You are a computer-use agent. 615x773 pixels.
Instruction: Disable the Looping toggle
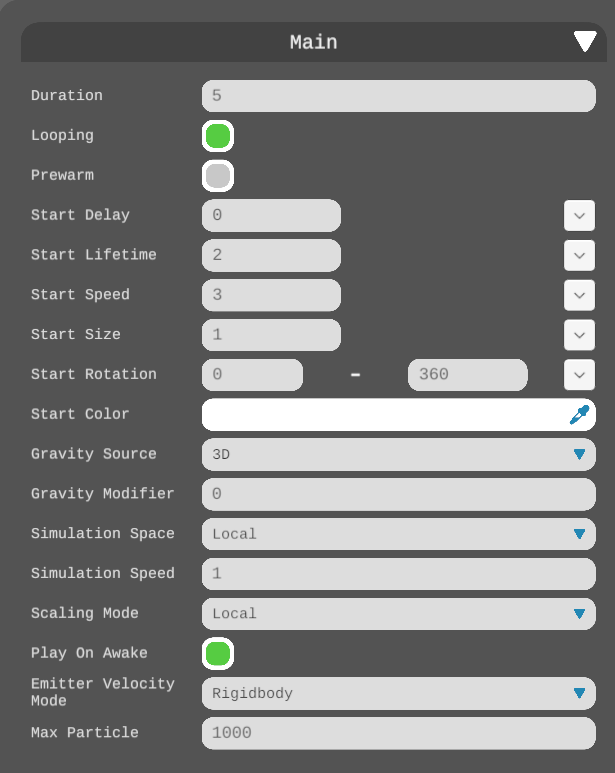point(218,136)
